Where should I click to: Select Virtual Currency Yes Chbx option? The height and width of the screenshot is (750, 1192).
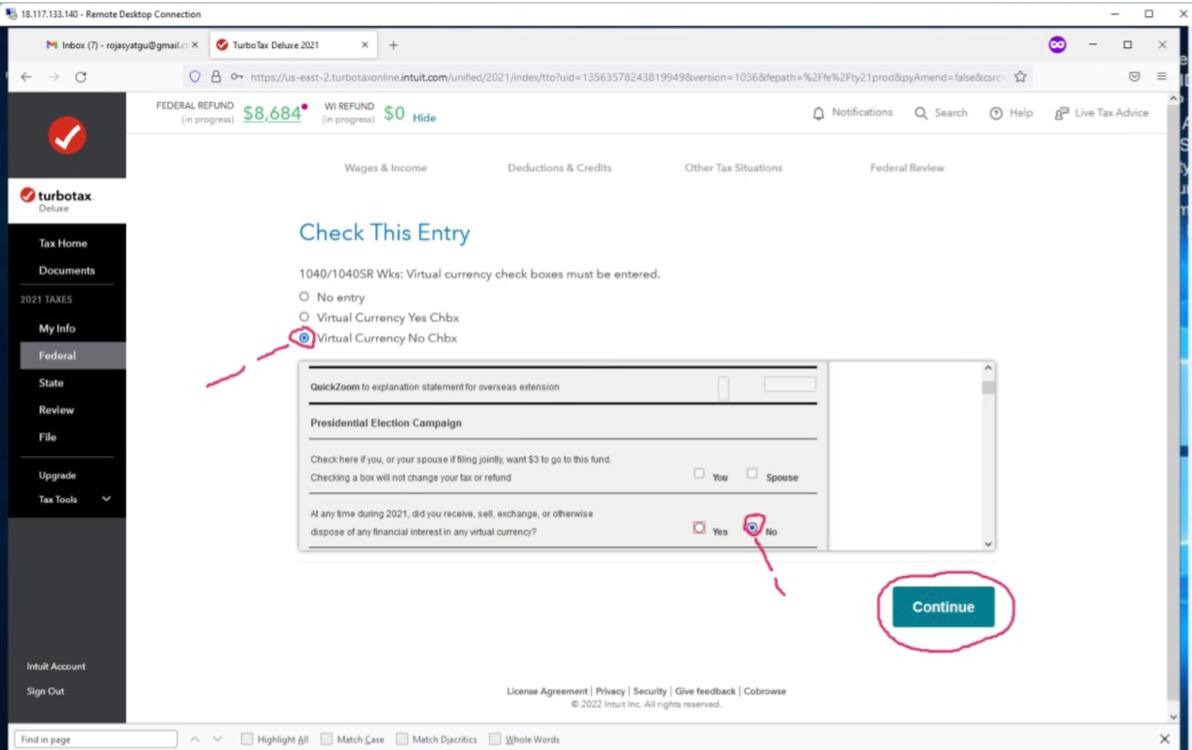(304, 317)
